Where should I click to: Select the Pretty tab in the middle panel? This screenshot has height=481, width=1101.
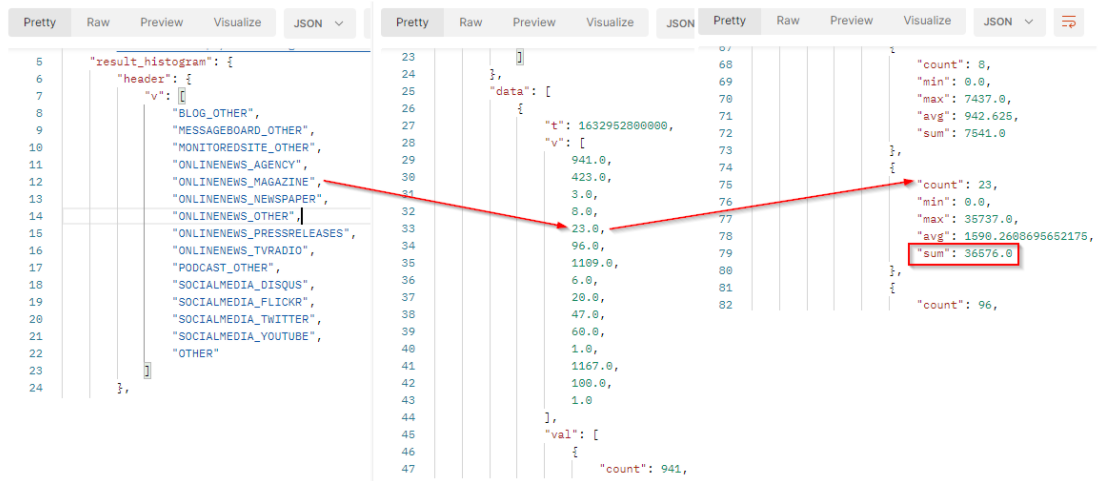(412, 22)
